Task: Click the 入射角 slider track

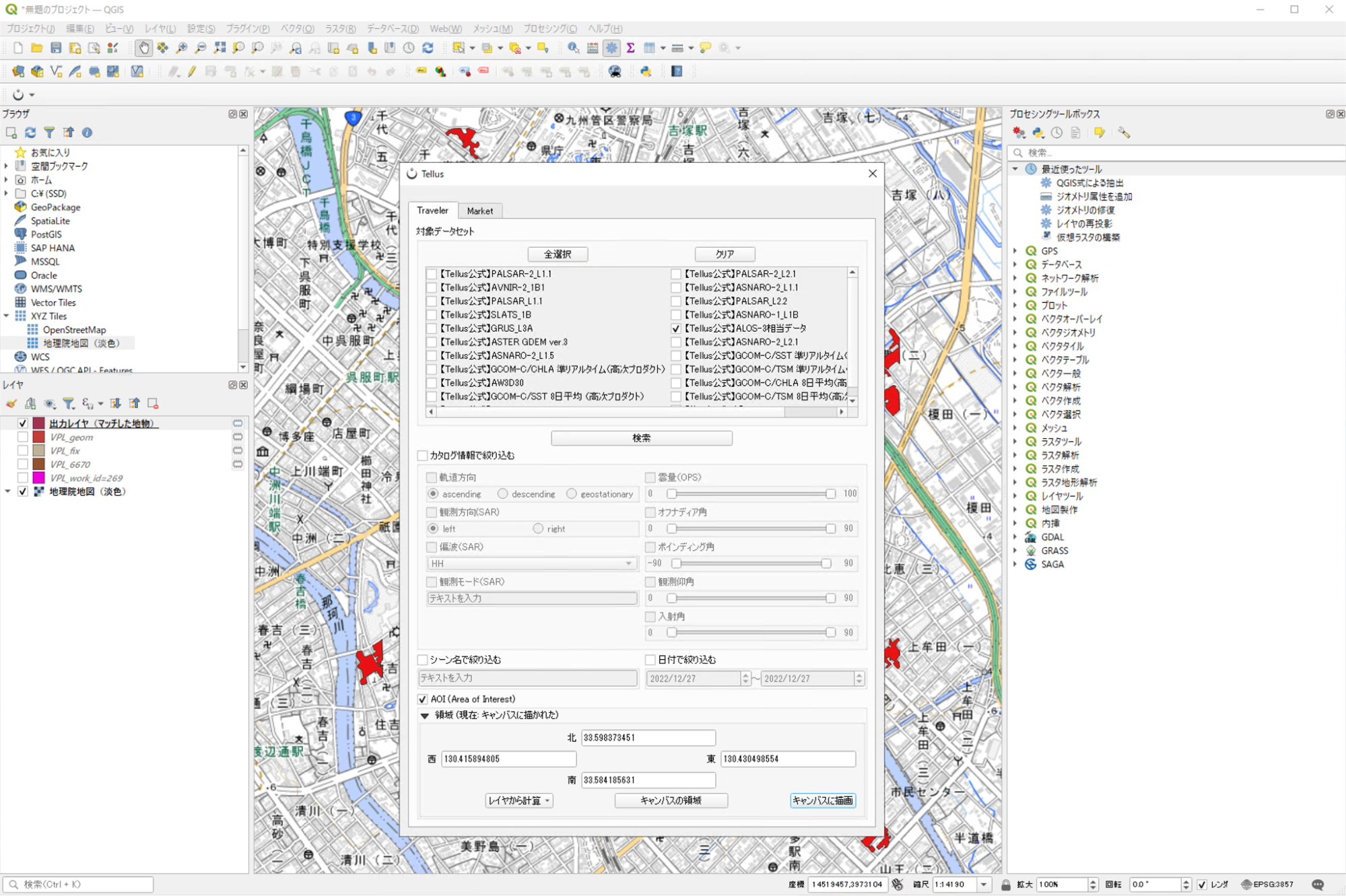Action: 751,633
